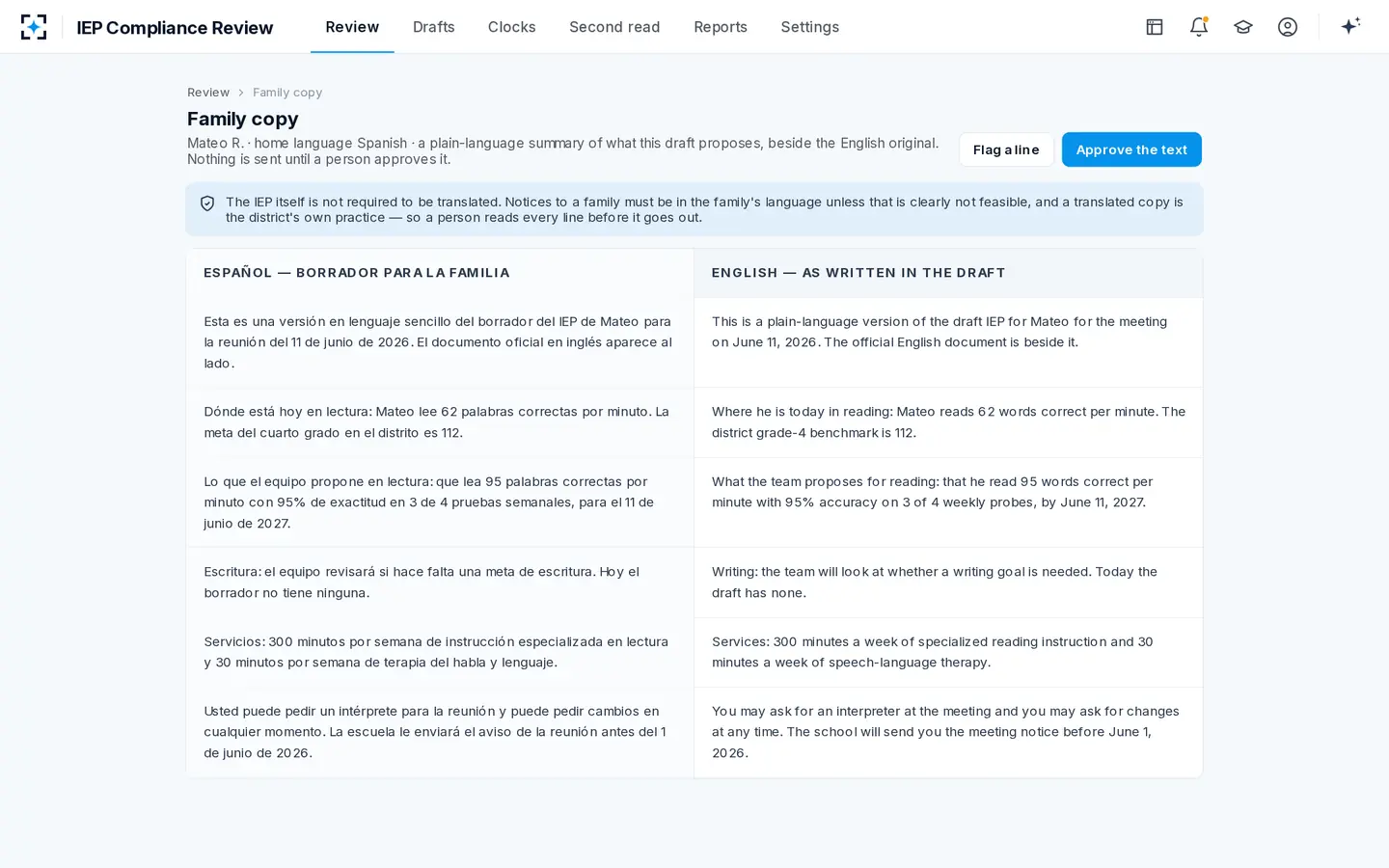
Task: Click the English row starting "Writing: the team"
Action: (948, 583)
